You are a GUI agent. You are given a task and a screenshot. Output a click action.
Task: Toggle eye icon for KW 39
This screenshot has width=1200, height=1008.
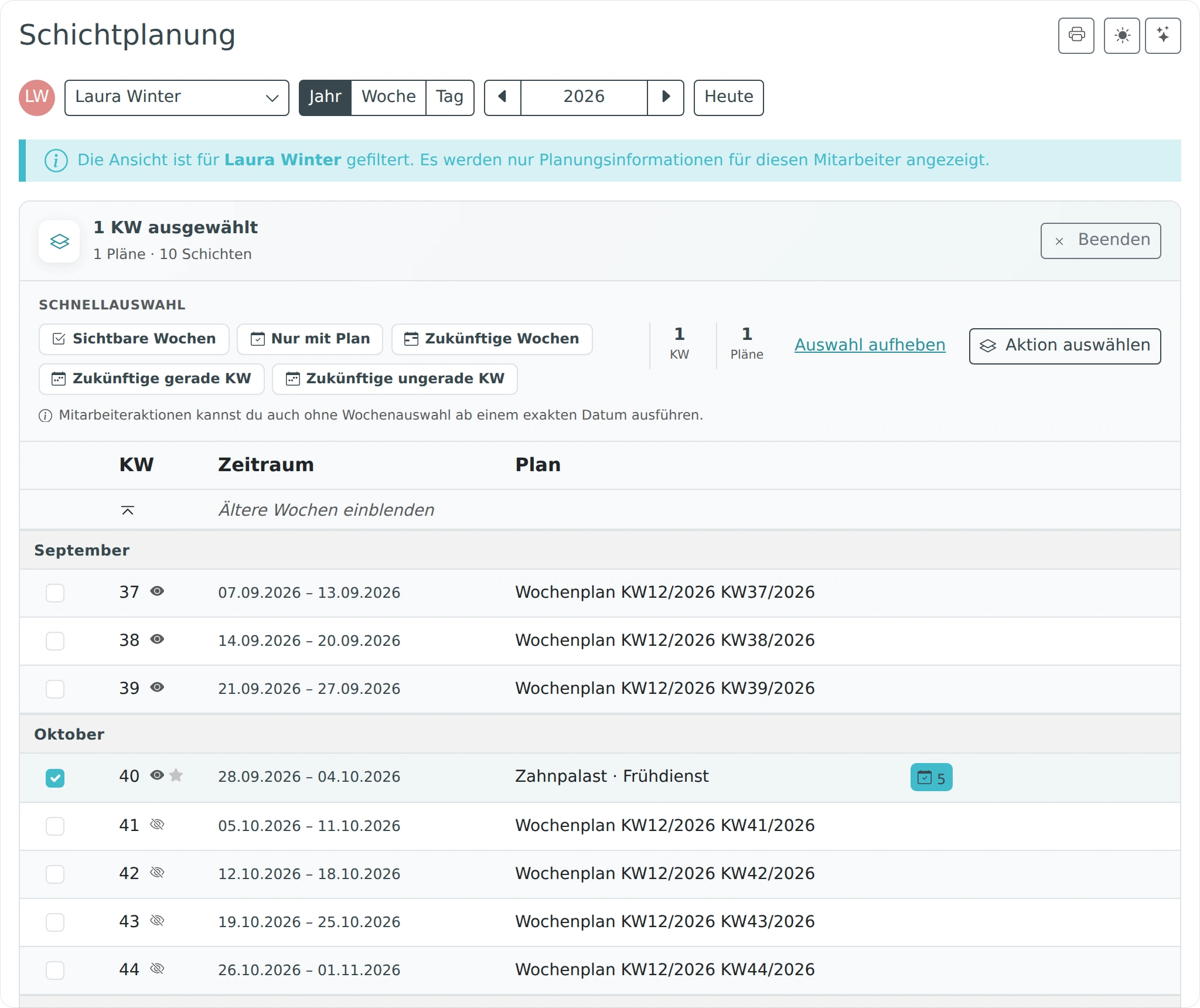(157, 687)
